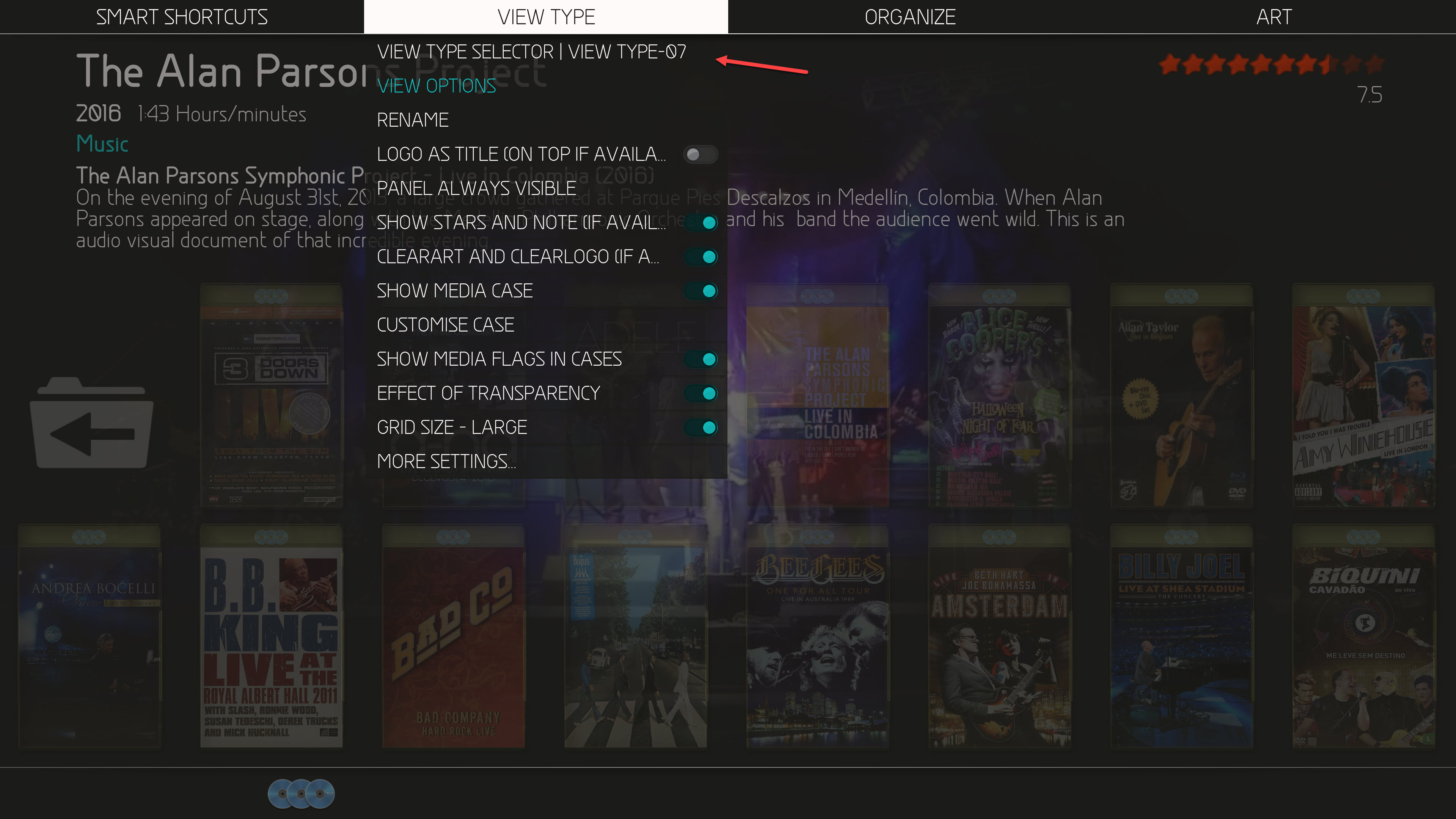Click disc badge on Andrea Bocelli case
The image size is (1456, 819).
pyautogui.click(x=89, y=537)
